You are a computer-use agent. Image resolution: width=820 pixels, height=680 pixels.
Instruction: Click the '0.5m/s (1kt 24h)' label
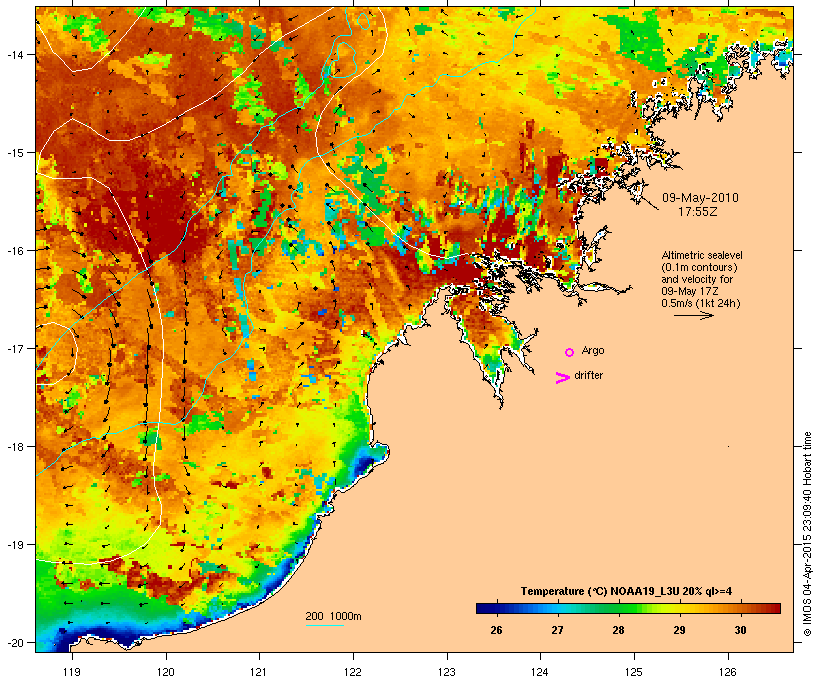701,303
